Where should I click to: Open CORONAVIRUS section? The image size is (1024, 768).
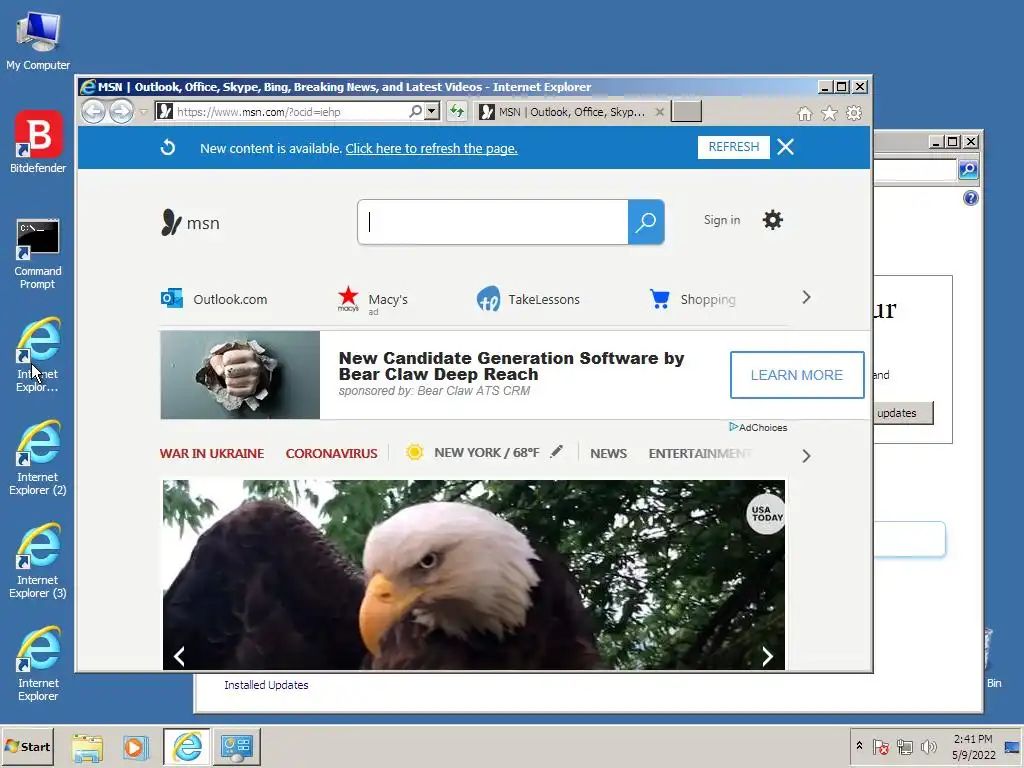click(x=331, y=453)
